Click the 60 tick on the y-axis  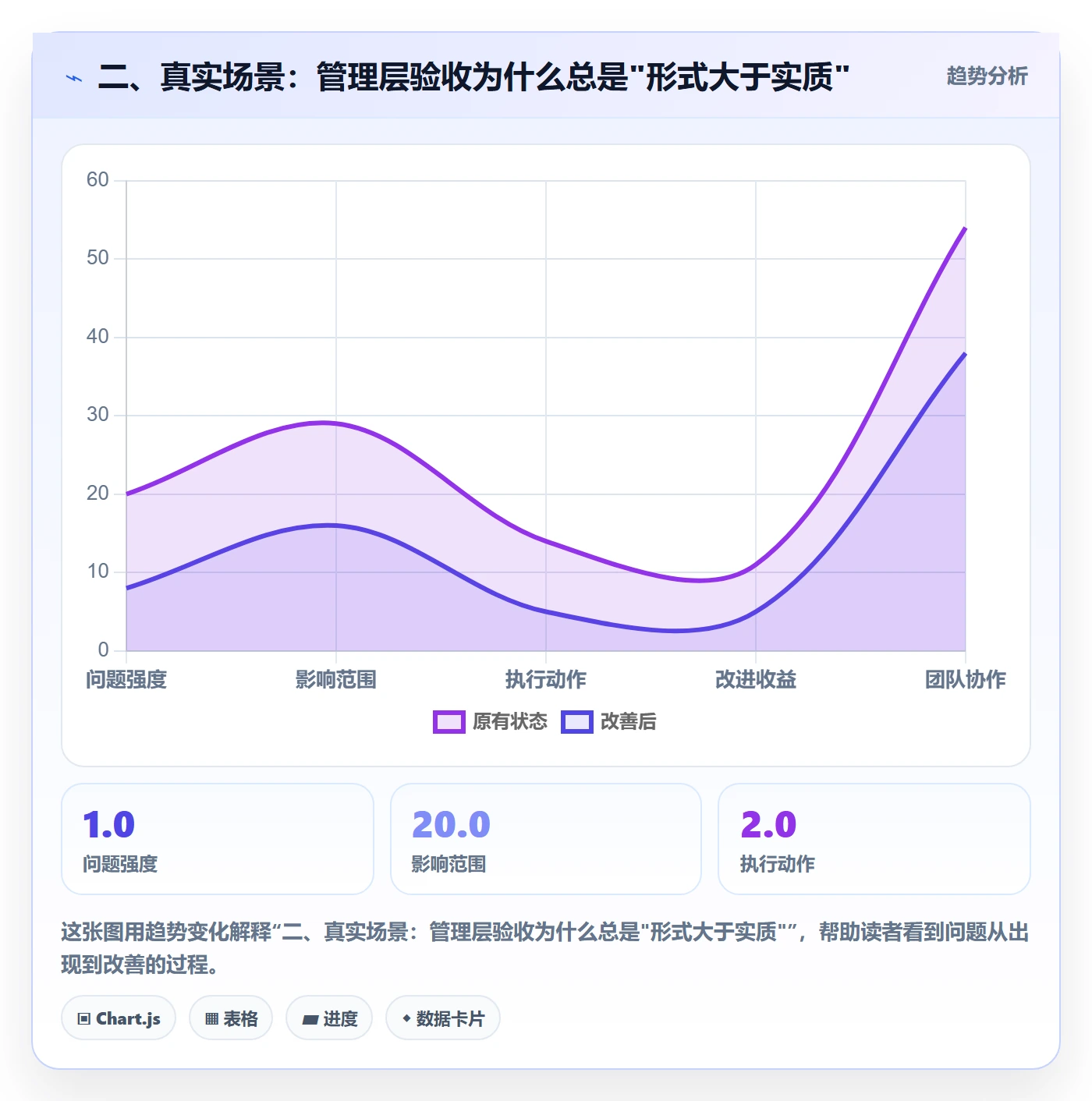pos(97,180)
